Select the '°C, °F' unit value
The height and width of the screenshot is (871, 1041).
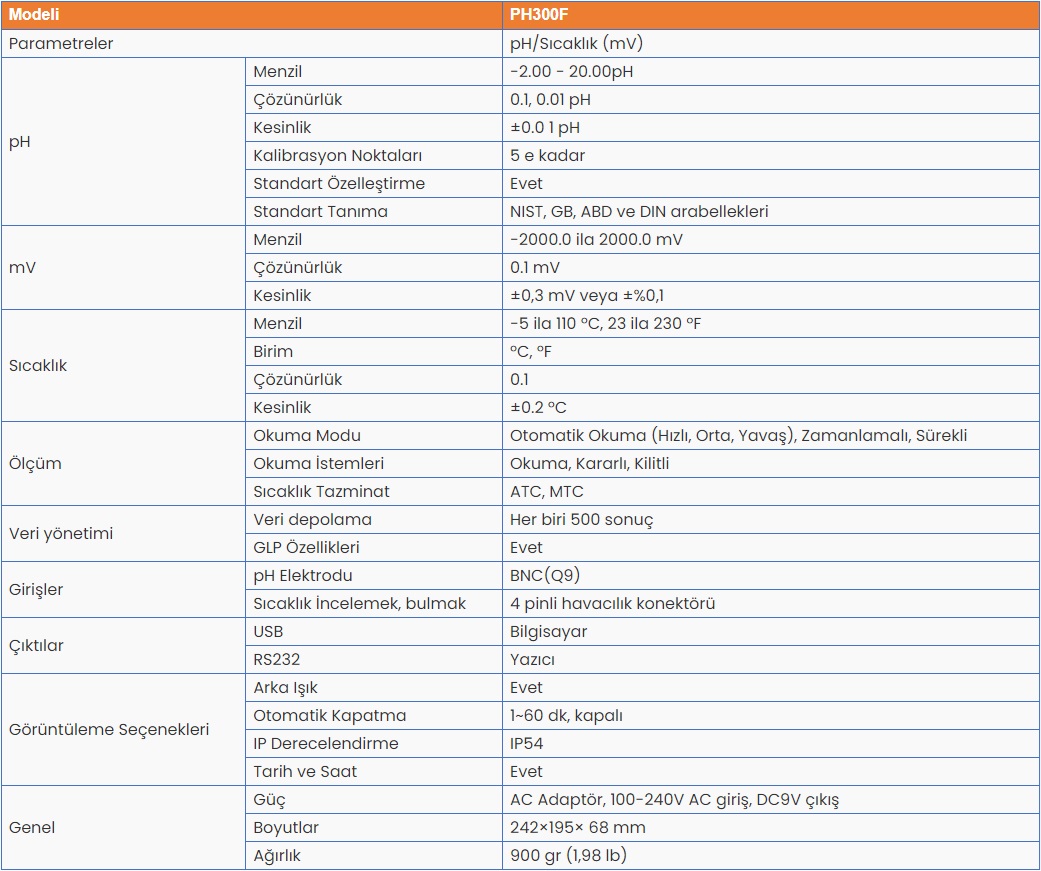530,352
